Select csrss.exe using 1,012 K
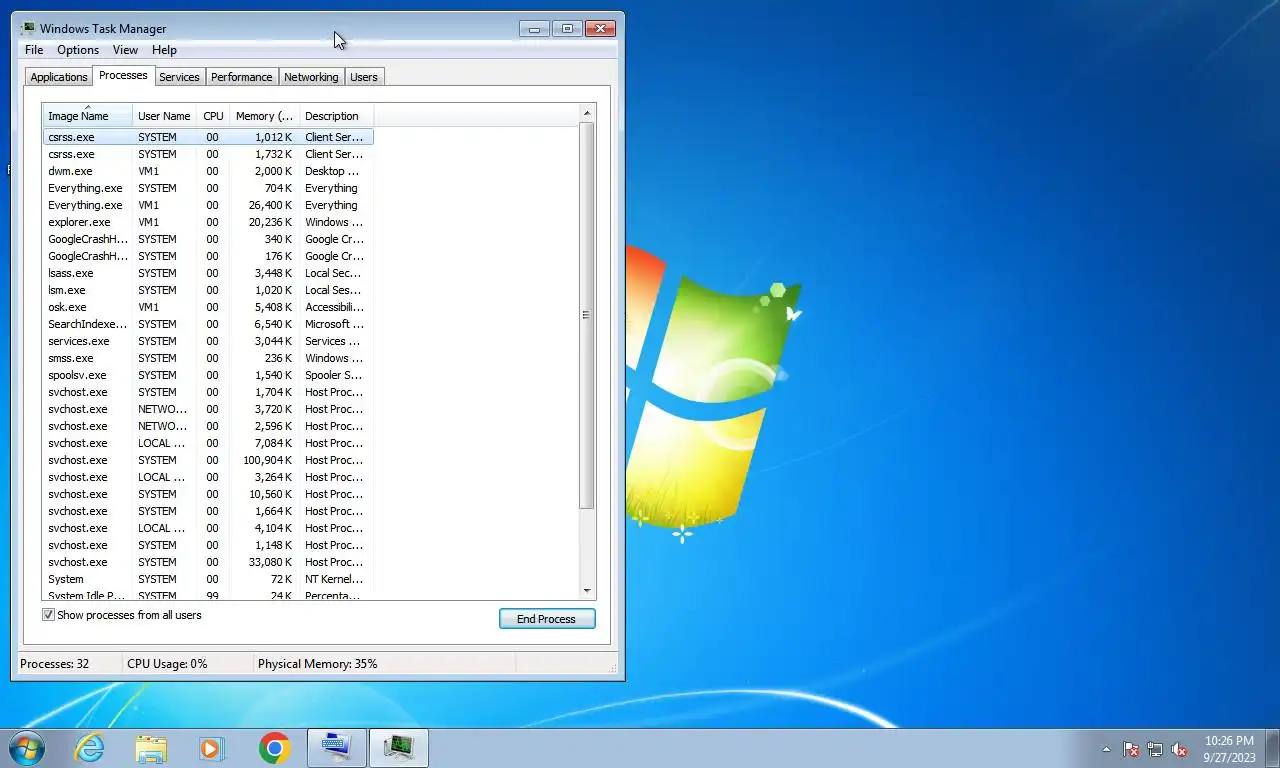 (x=208, y=137)
